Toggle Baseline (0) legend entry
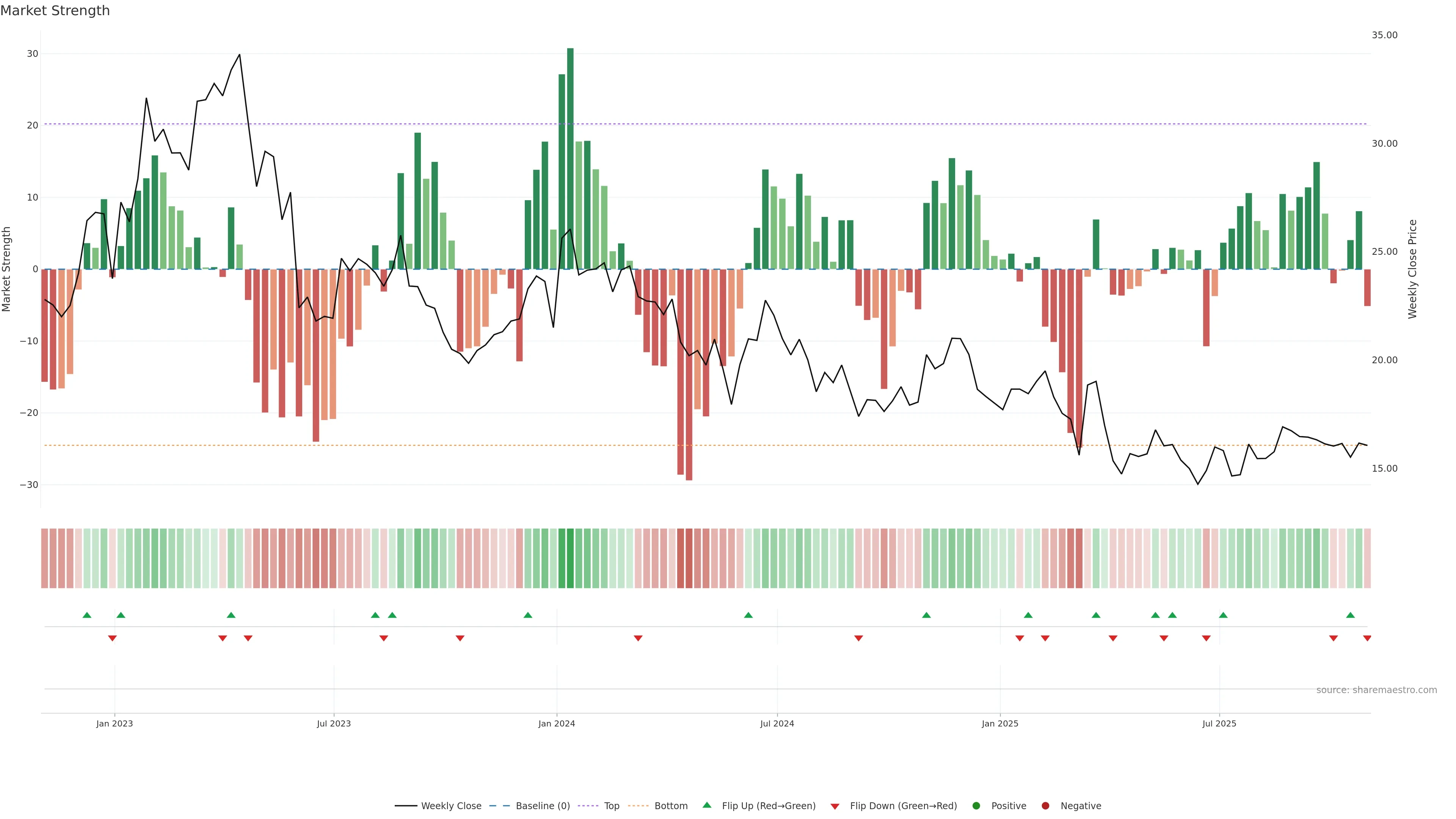Screen dimensions: 1456x819 pos(542,806)
